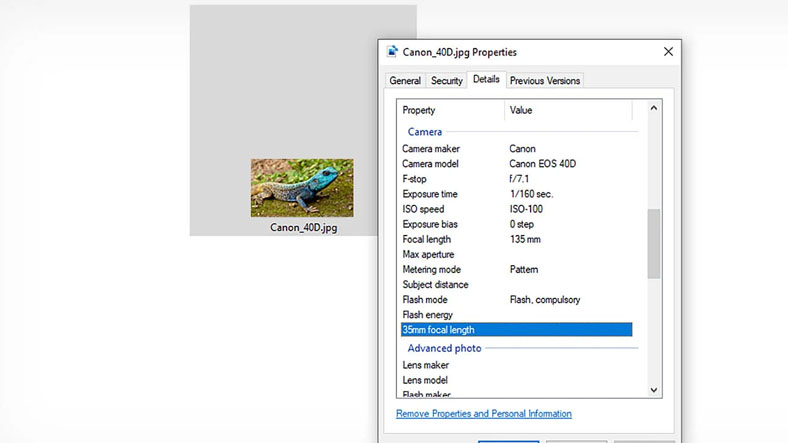Click the scroll up arrow in the details list

point(653,108)
